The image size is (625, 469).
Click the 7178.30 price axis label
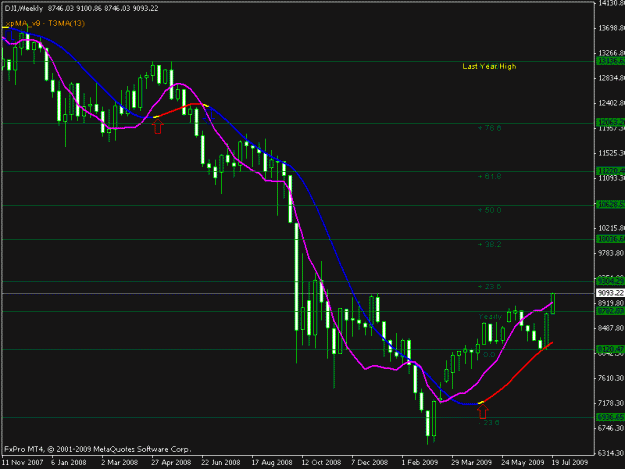point(611,403)
